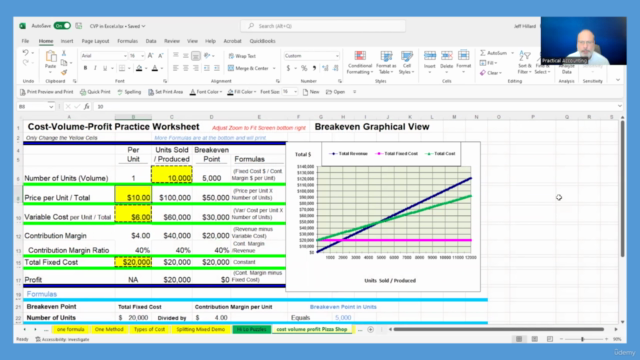Click the ribbon font color A icon
Viewport: 640px width, 360px height.
(x=155, y=68)
